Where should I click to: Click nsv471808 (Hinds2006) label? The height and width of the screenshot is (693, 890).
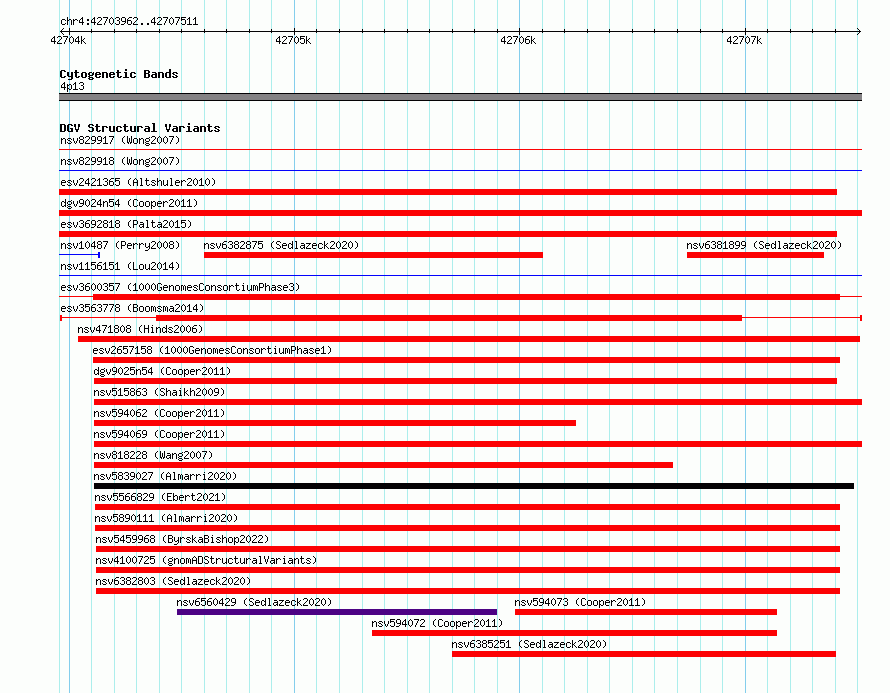pos(140,329)
